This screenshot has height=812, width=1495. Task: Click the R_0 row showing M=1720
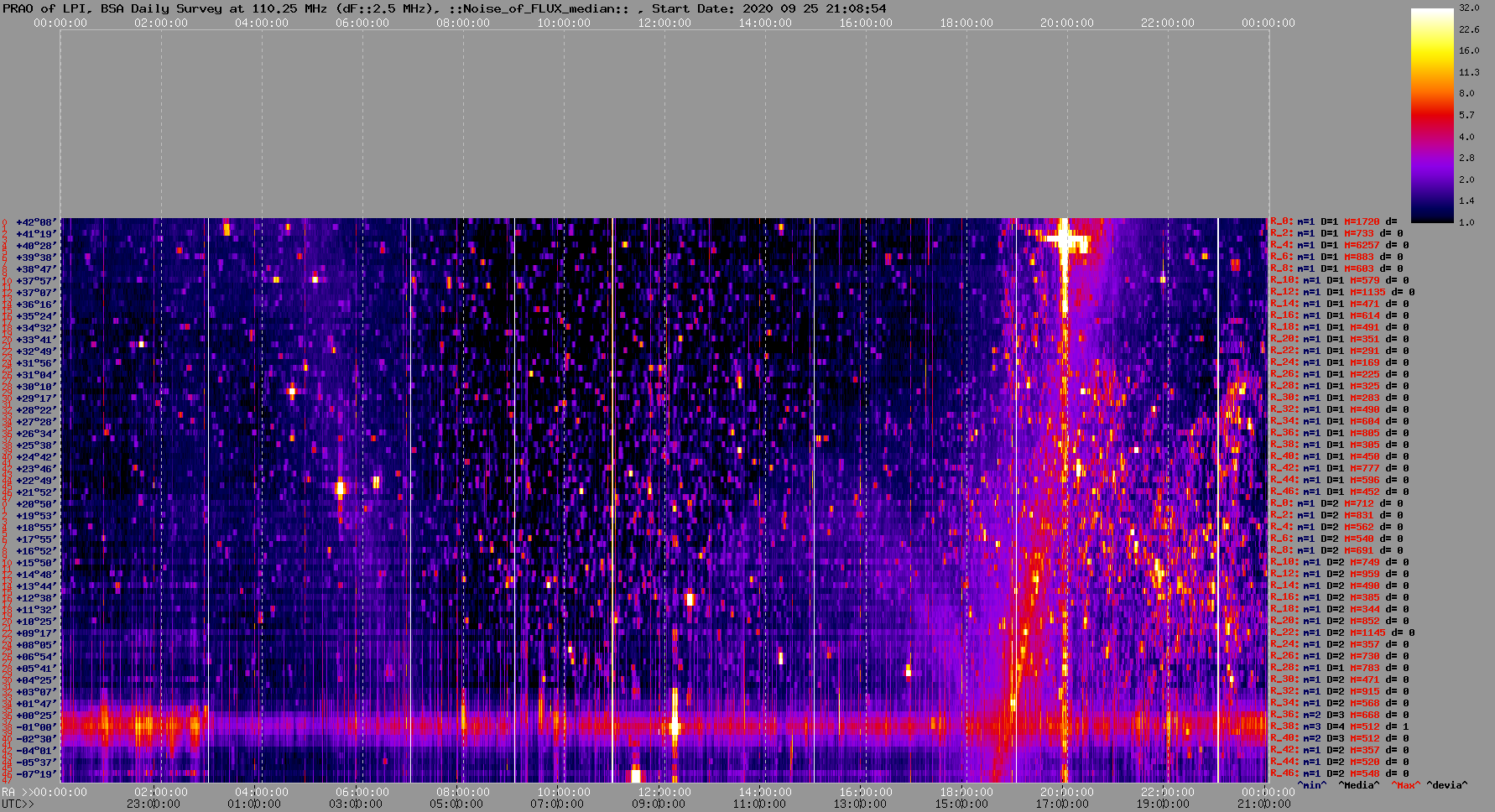(x=1334, y=222)
